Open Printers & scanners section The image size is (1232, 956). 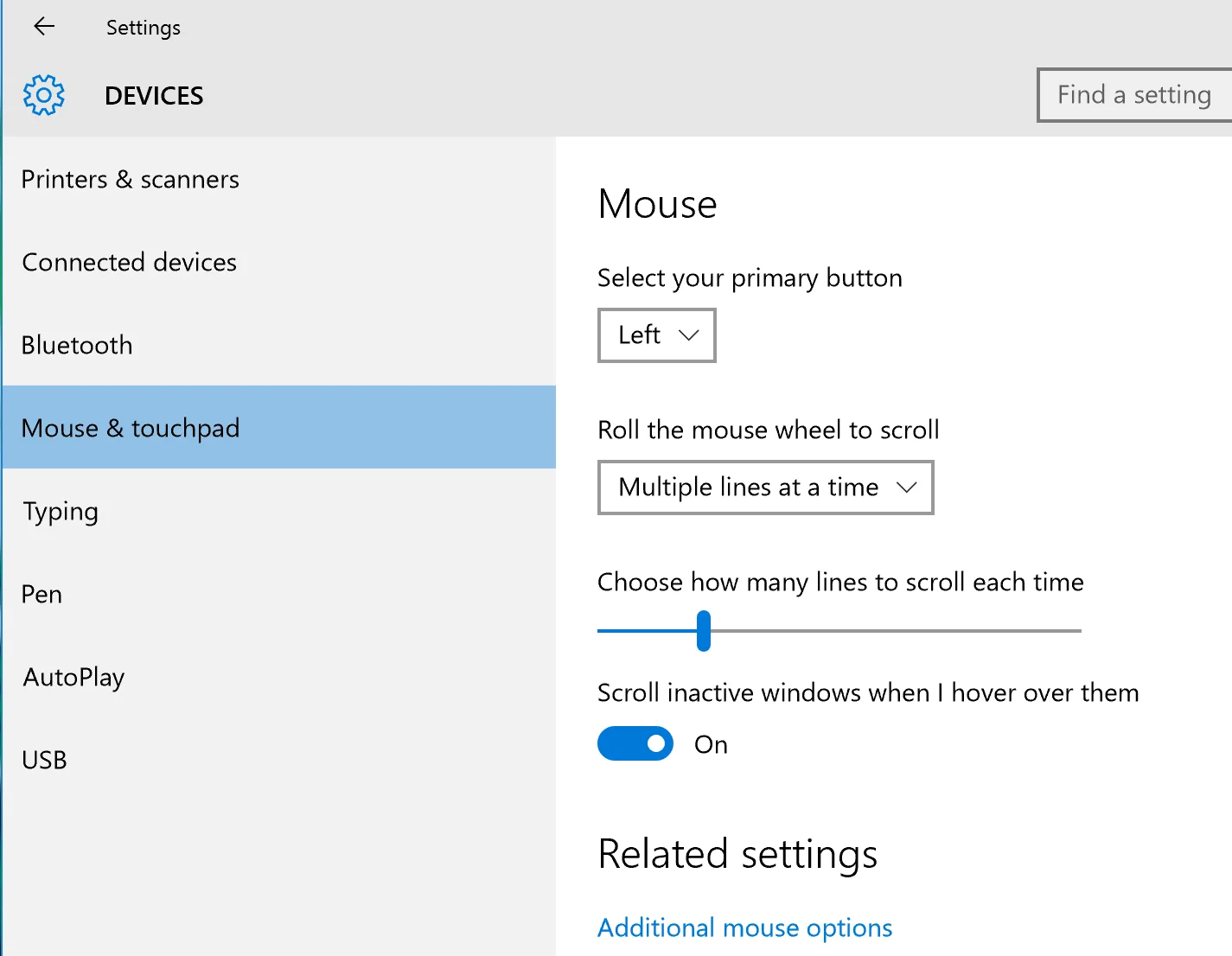(x=278, y=179)
